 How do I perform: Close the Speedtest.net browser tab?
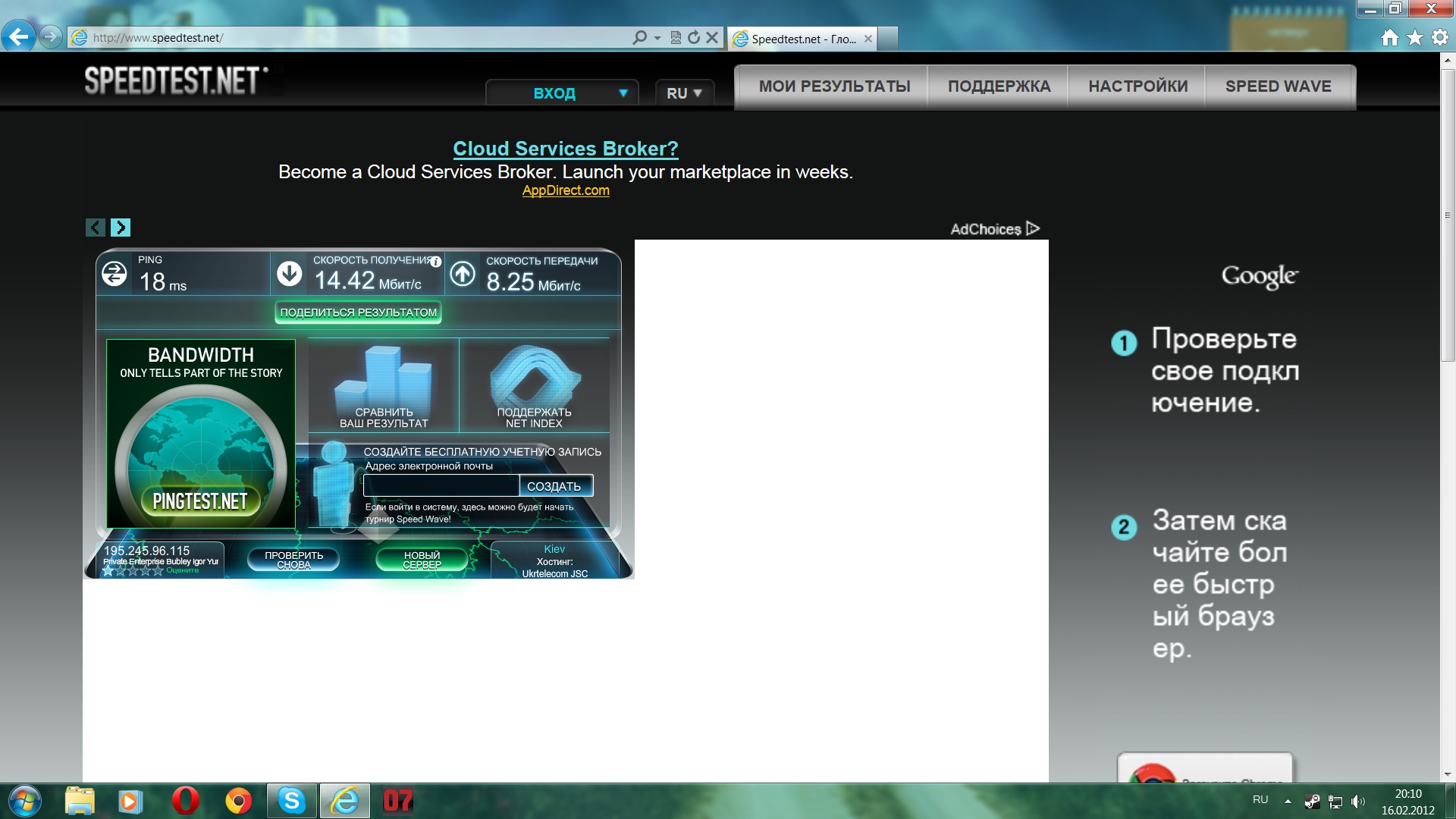point(868,39)
